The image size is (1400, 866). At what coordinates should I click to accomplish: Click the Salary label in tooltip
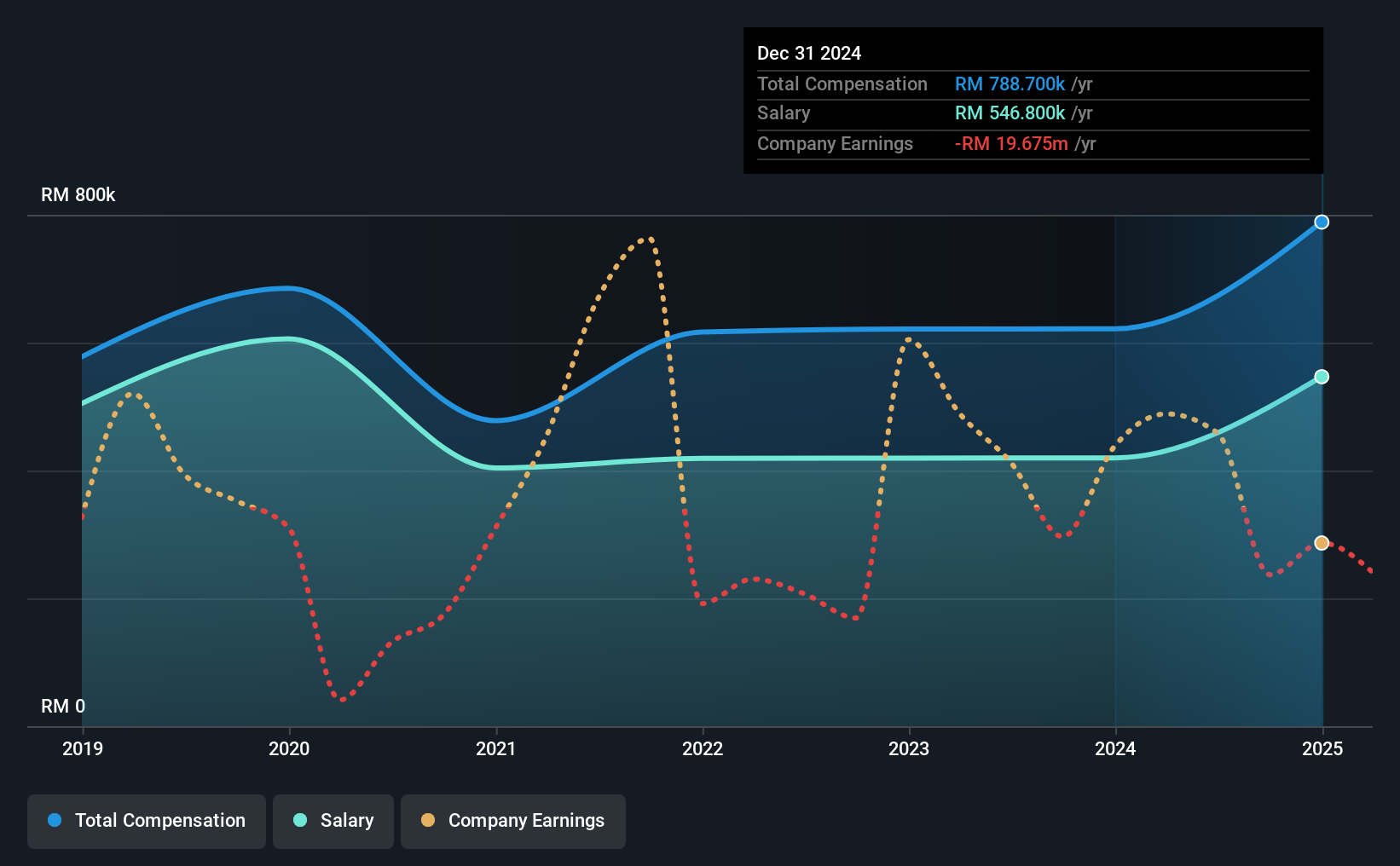[x=784, y=113]
